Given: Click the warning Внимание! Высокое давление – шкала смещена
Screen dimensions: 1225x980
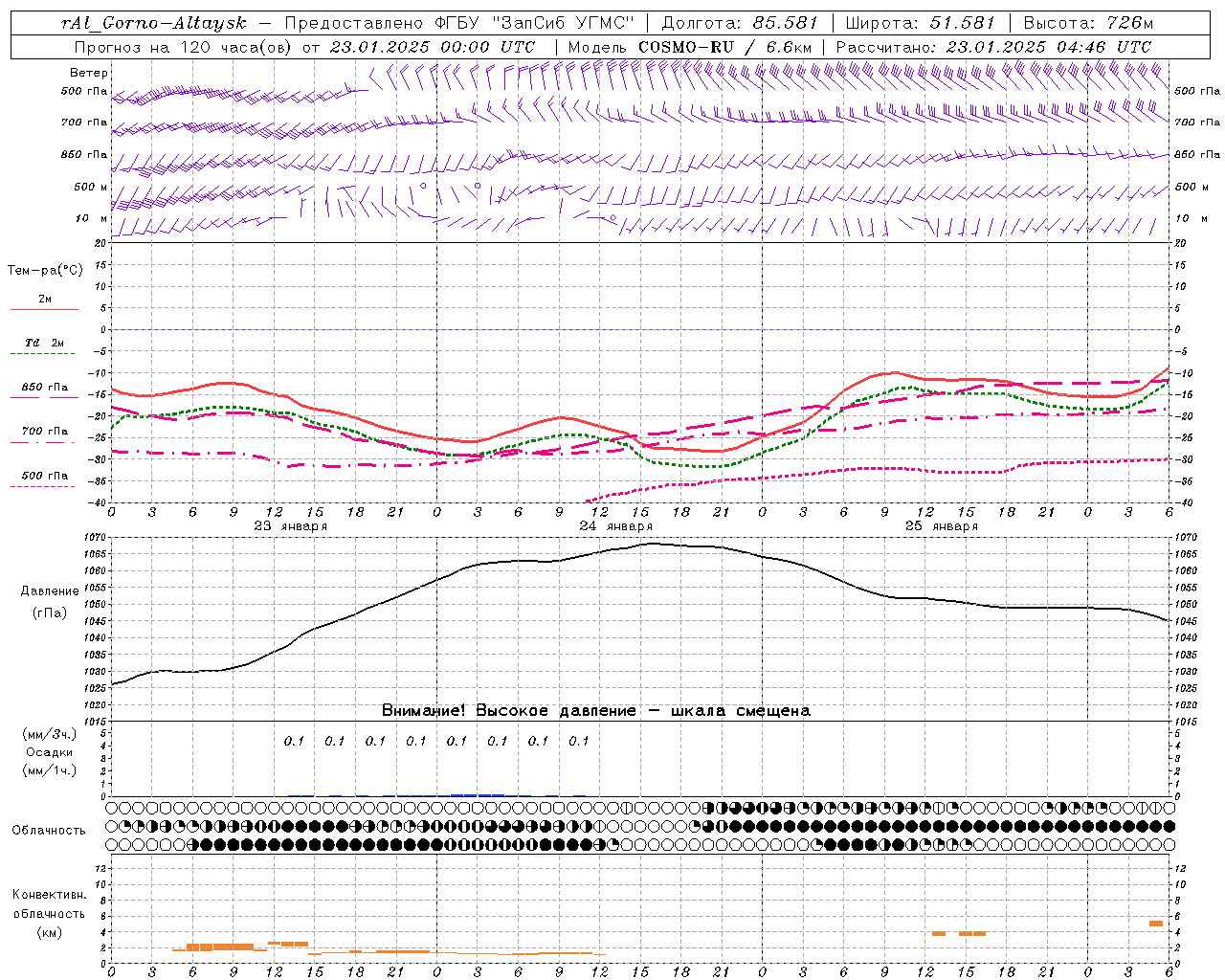Looking at the screenshot, I should tap(596, 711).
